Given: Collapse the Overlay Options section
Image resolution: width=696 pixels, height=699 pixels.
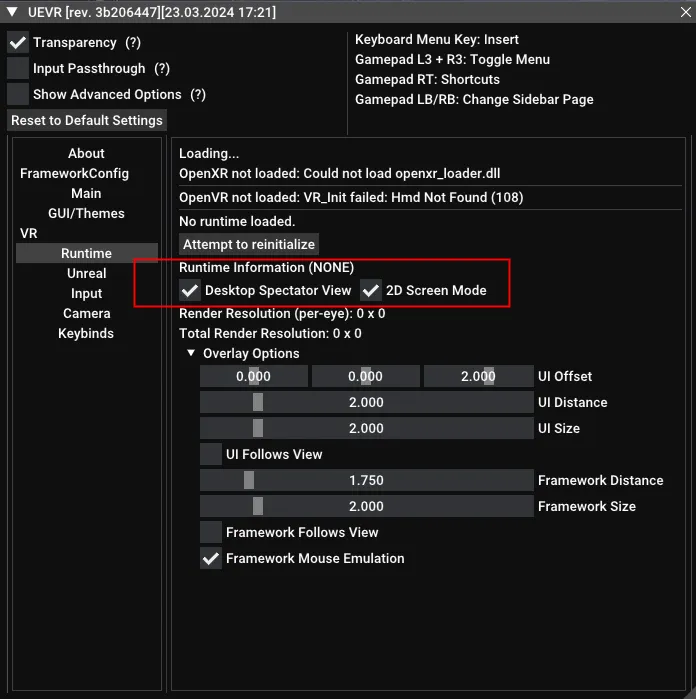Looking at the screenshot, I should coord(191,354).
